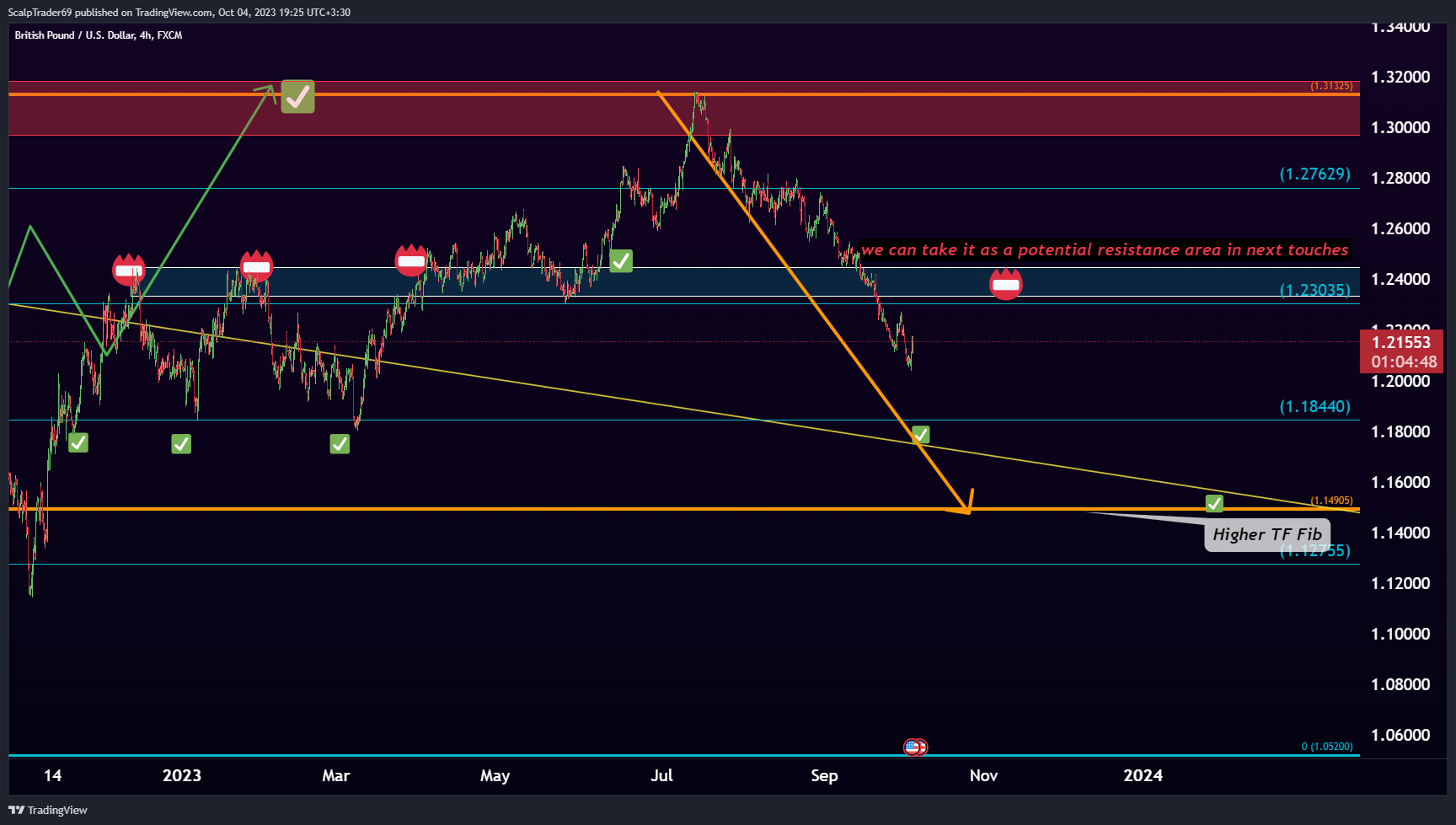Select the (1.23035) level label
Viewport: 1456px width, 825px height.
1314,290
